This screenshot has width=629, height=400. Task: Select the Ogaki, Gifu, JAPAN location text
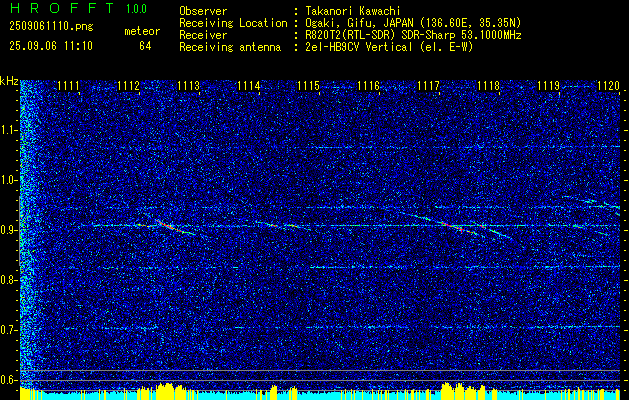413,23
